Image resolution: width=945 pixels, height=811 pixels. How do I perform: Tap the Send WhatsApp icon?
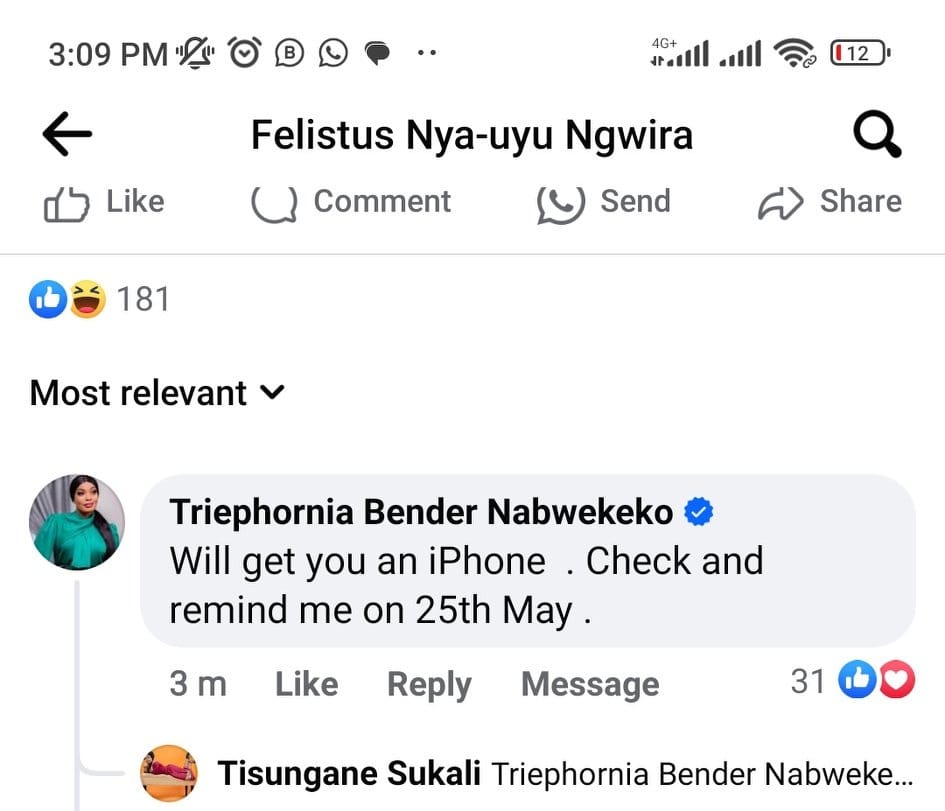[x=560, y=203]
